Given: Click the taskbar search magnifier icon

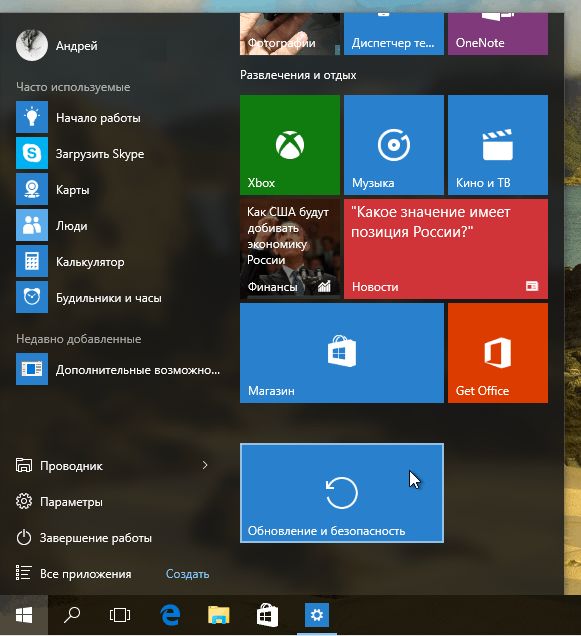Looking at the screenshot, I should (x=72, y=615).
